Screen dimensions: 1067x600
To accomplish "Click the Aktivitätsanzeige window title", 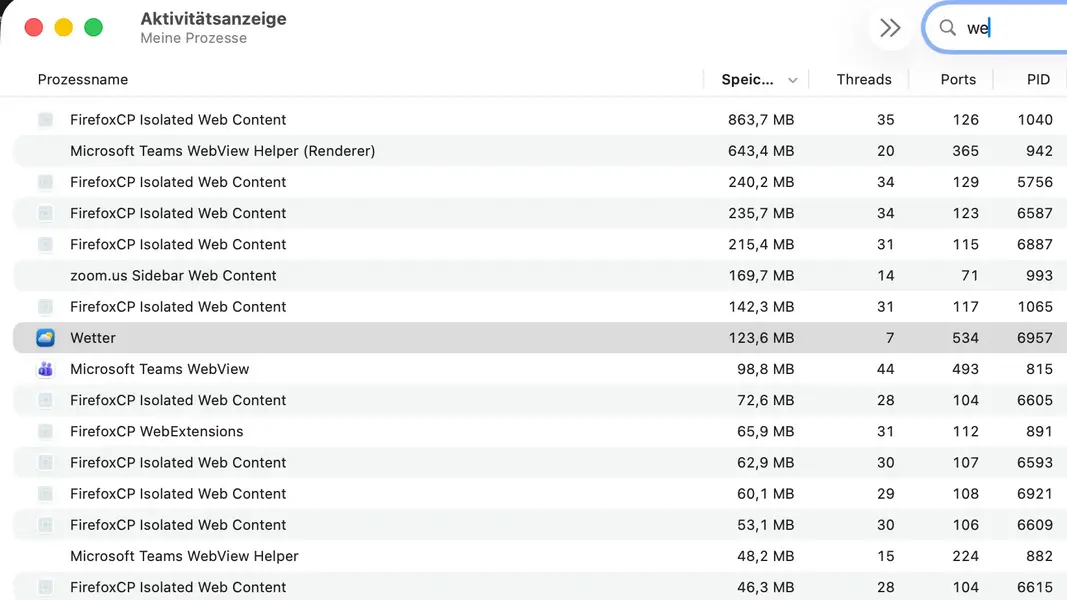I will 213,19.
